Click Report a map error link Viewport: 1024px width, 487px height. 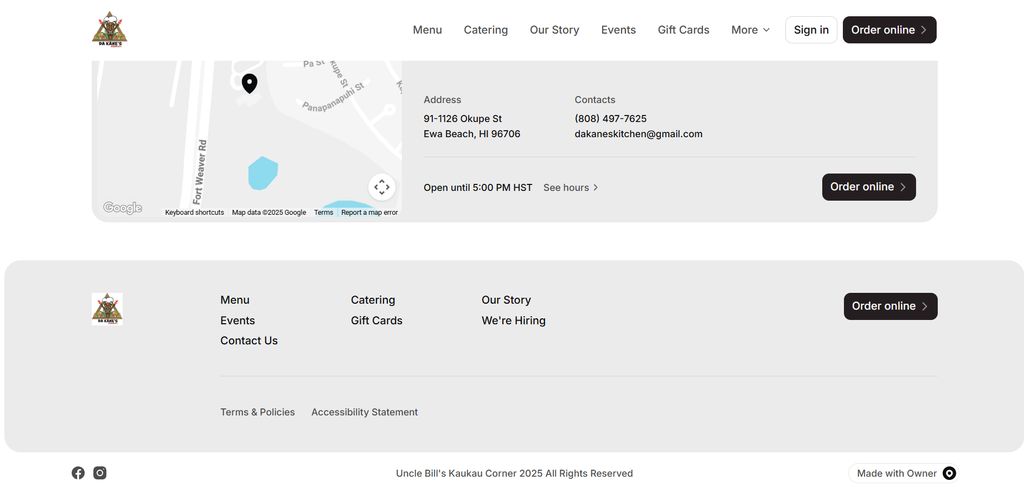pos(369,212)
